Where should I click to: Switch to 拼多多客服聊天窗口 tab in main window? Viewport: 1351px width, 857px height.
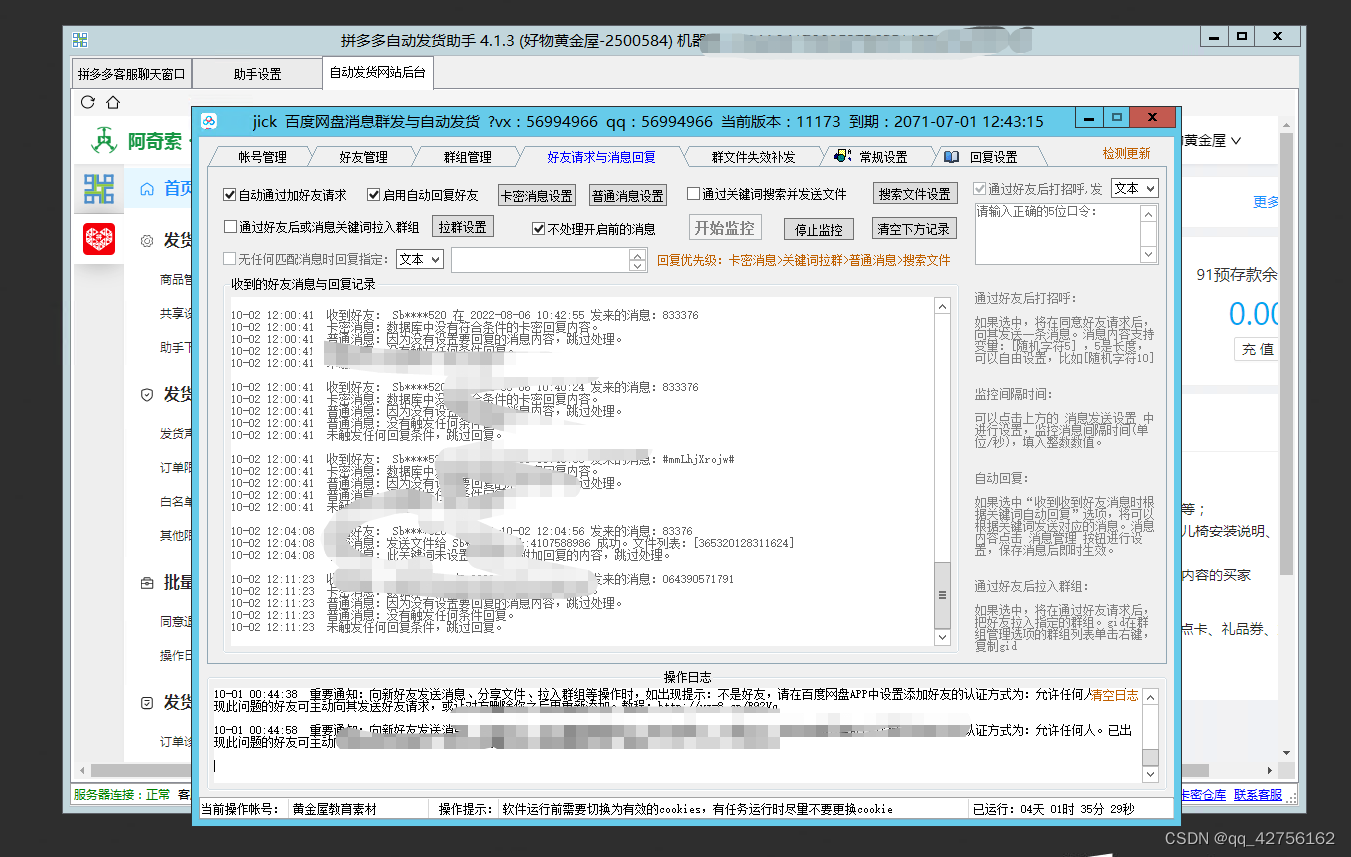(132, 74)
